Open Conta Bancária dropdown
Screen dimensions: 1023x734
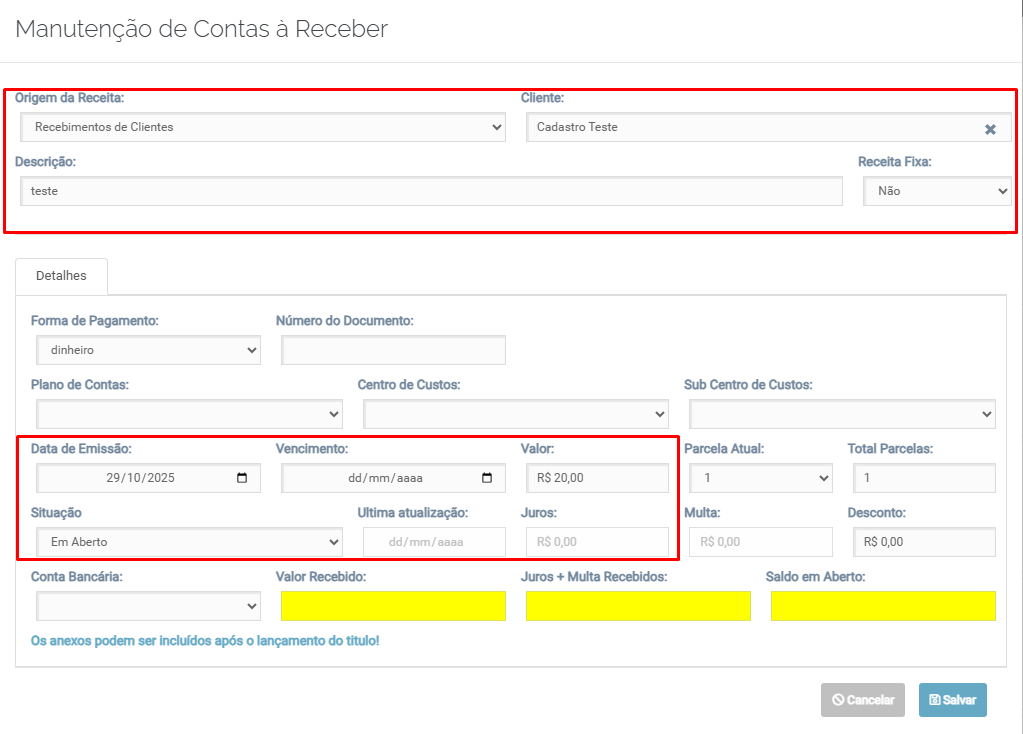(148, 606)
